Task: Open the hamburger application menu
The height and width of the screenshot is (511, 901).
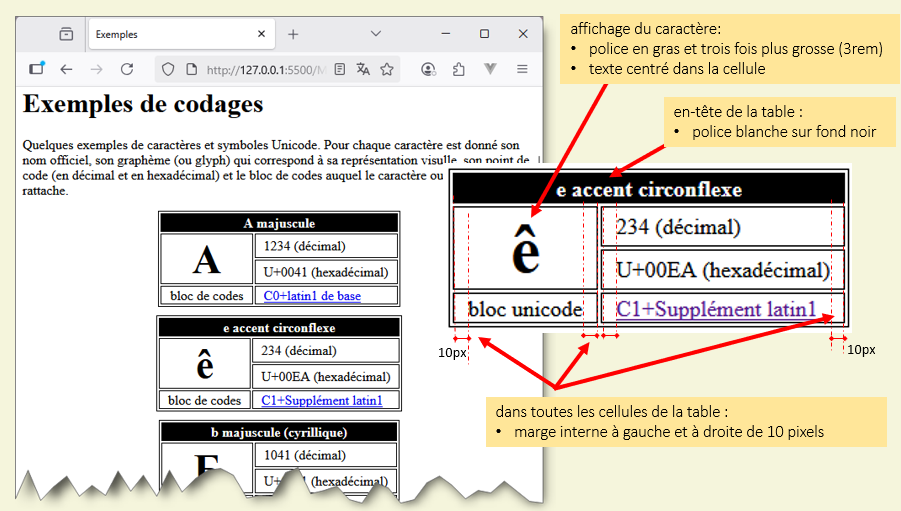Action: tap(522, 69)
